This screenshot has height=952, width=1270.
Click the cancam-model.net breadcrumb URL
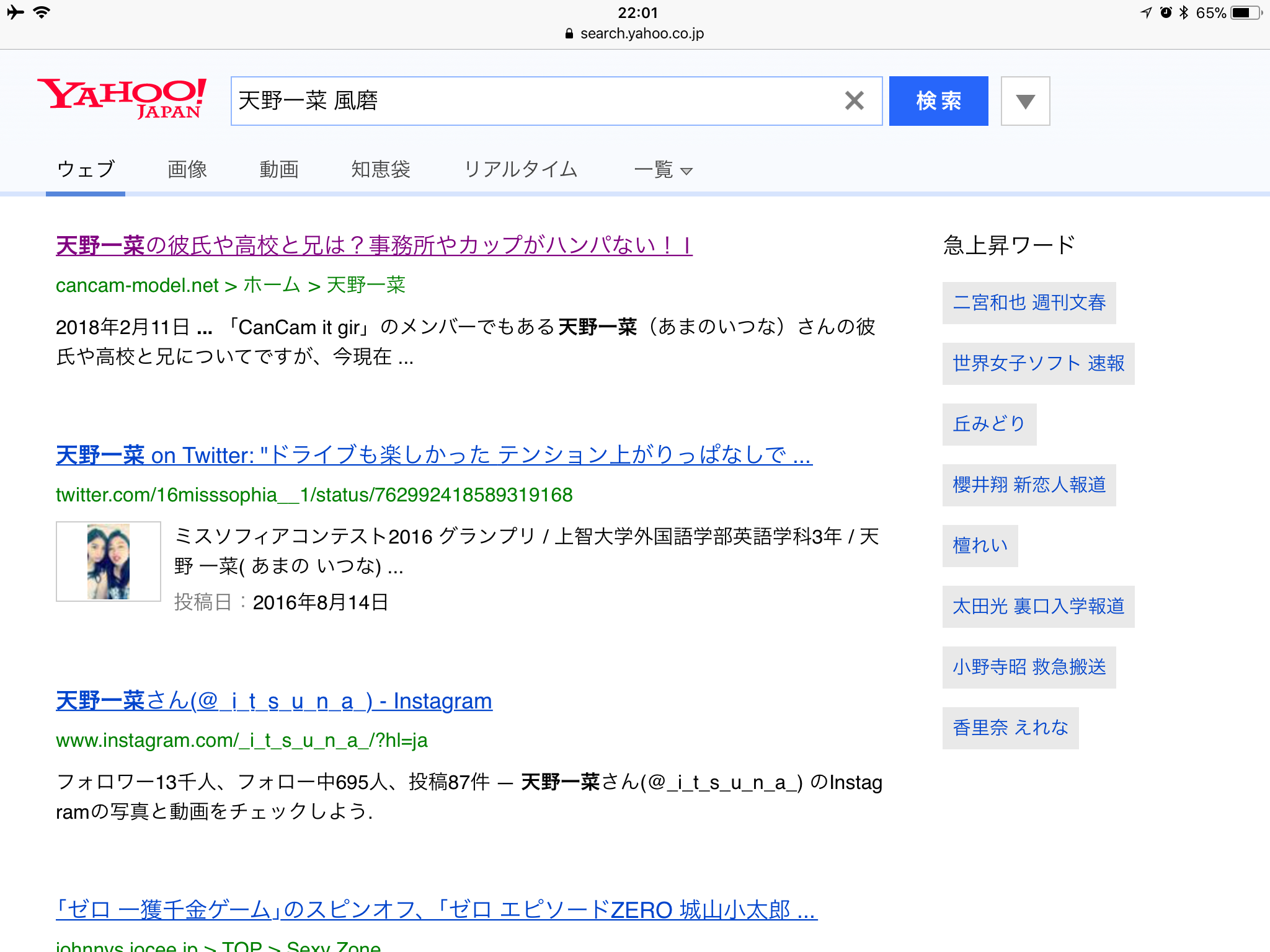[231, 285]
